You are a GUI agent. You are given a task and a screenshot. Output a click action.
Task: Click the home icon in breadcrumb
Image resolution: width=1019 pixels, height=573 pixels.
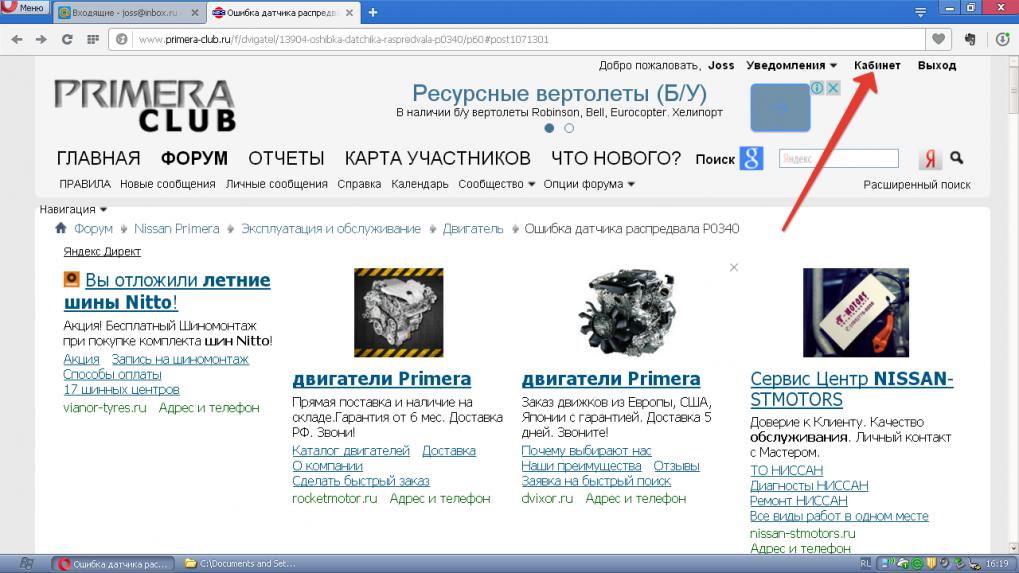[60, 228]
